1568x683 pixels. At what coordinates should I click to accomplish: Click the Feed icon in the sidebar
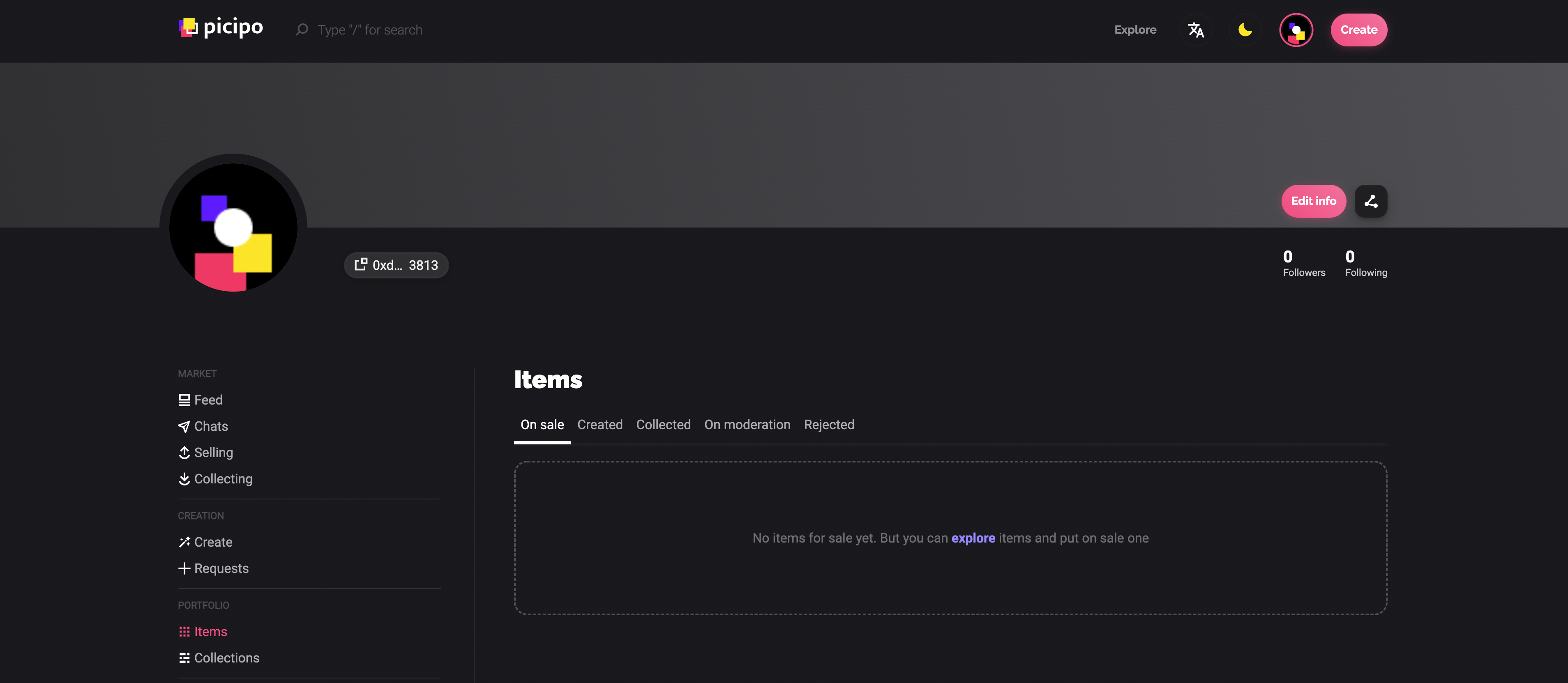pos(184,400)
